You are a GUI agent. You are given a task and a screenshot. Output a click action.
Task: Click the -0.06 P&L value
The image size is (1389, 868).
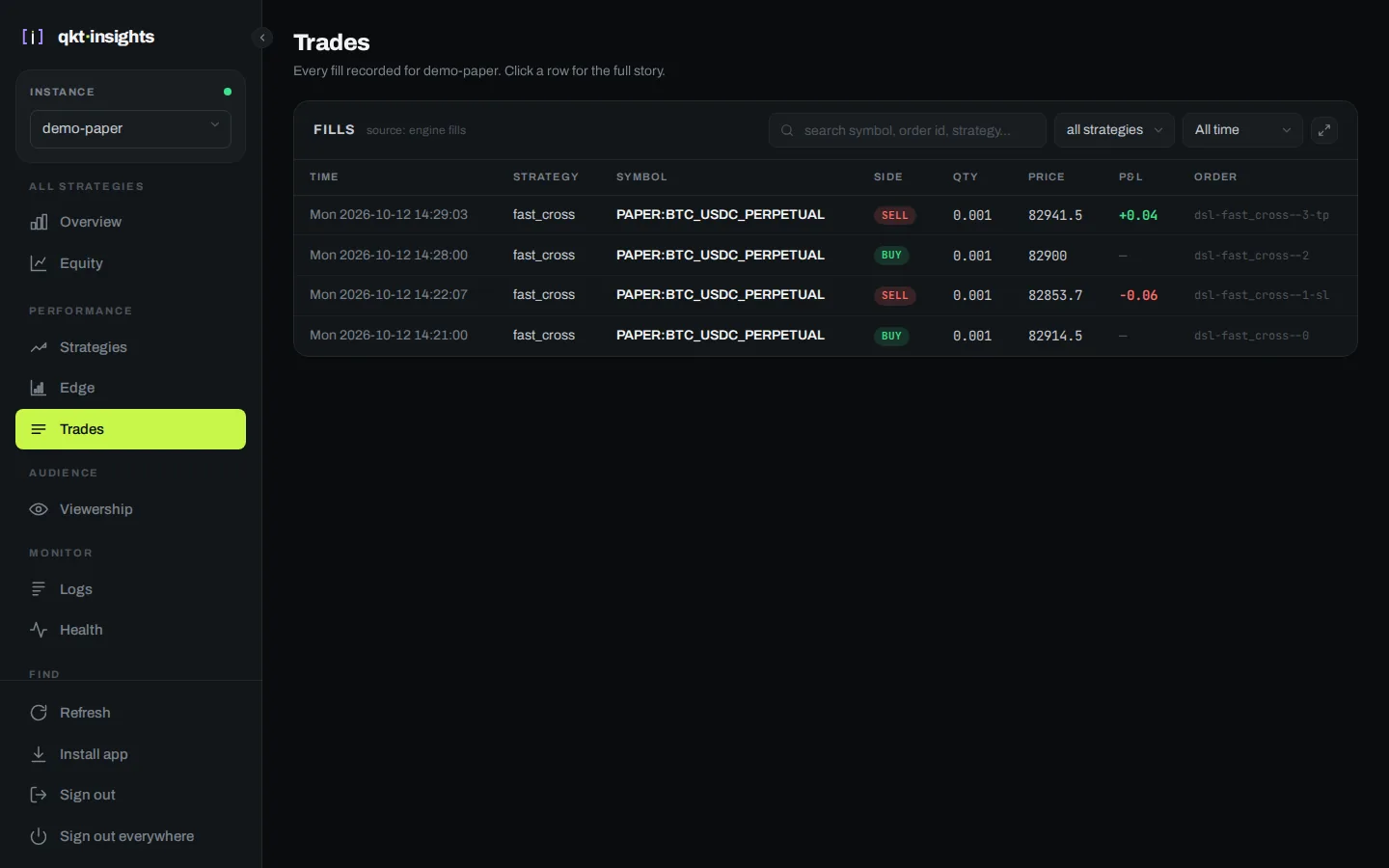click(x=1138, y=295)
